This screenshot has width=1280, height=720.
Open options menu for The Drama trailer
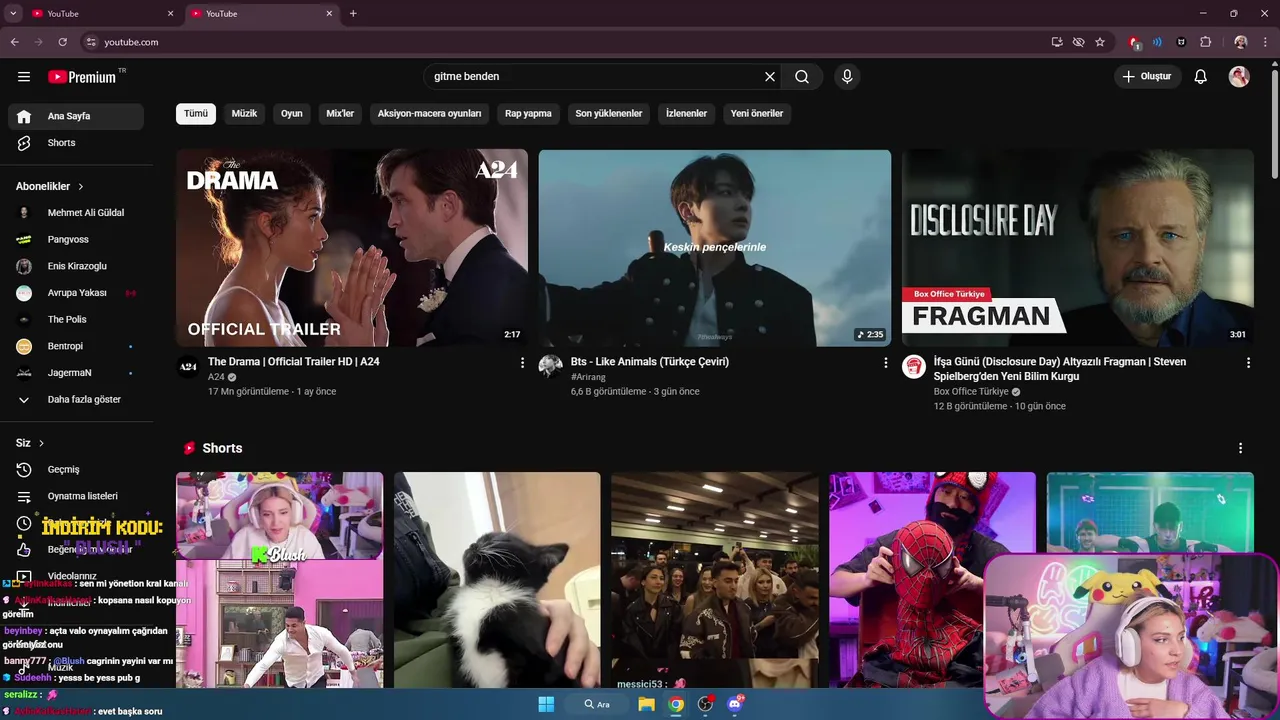[522, 363]
